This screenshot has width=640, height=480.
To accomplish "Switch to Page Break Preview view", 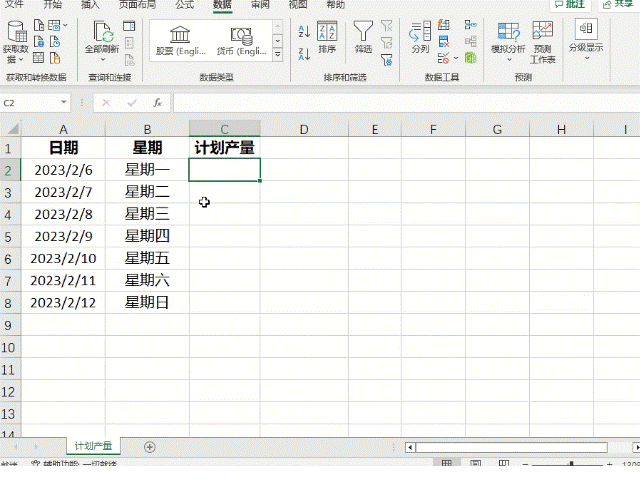I will pos(504,464).
